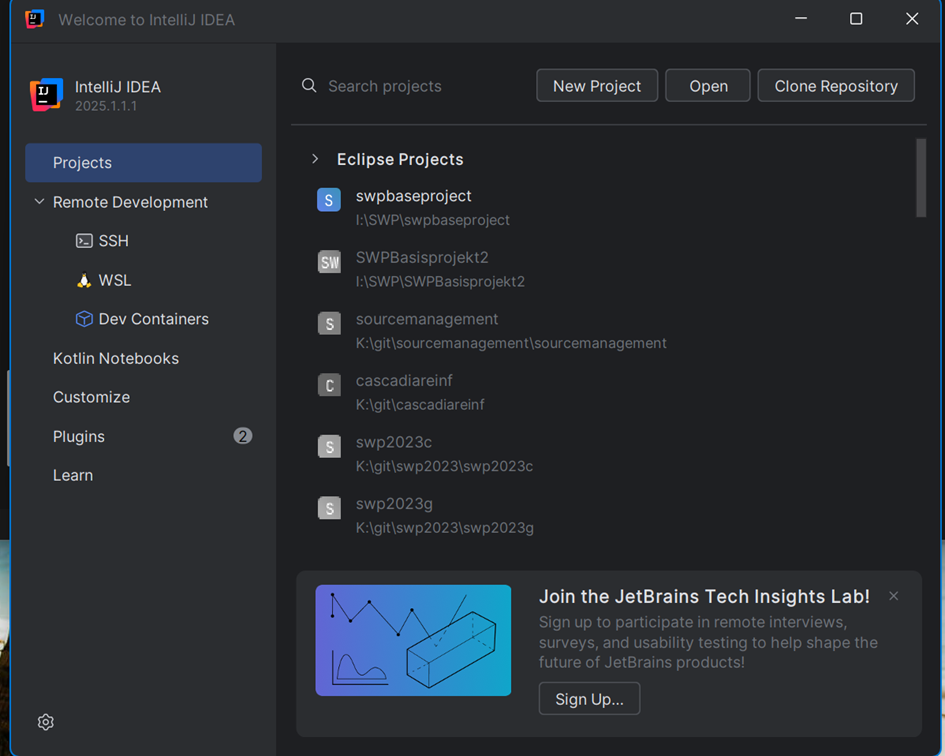Viewport: 945px width, 756px height.
Task: Expand the Eclipse Projects group
Action: click(x=315, y=159)
